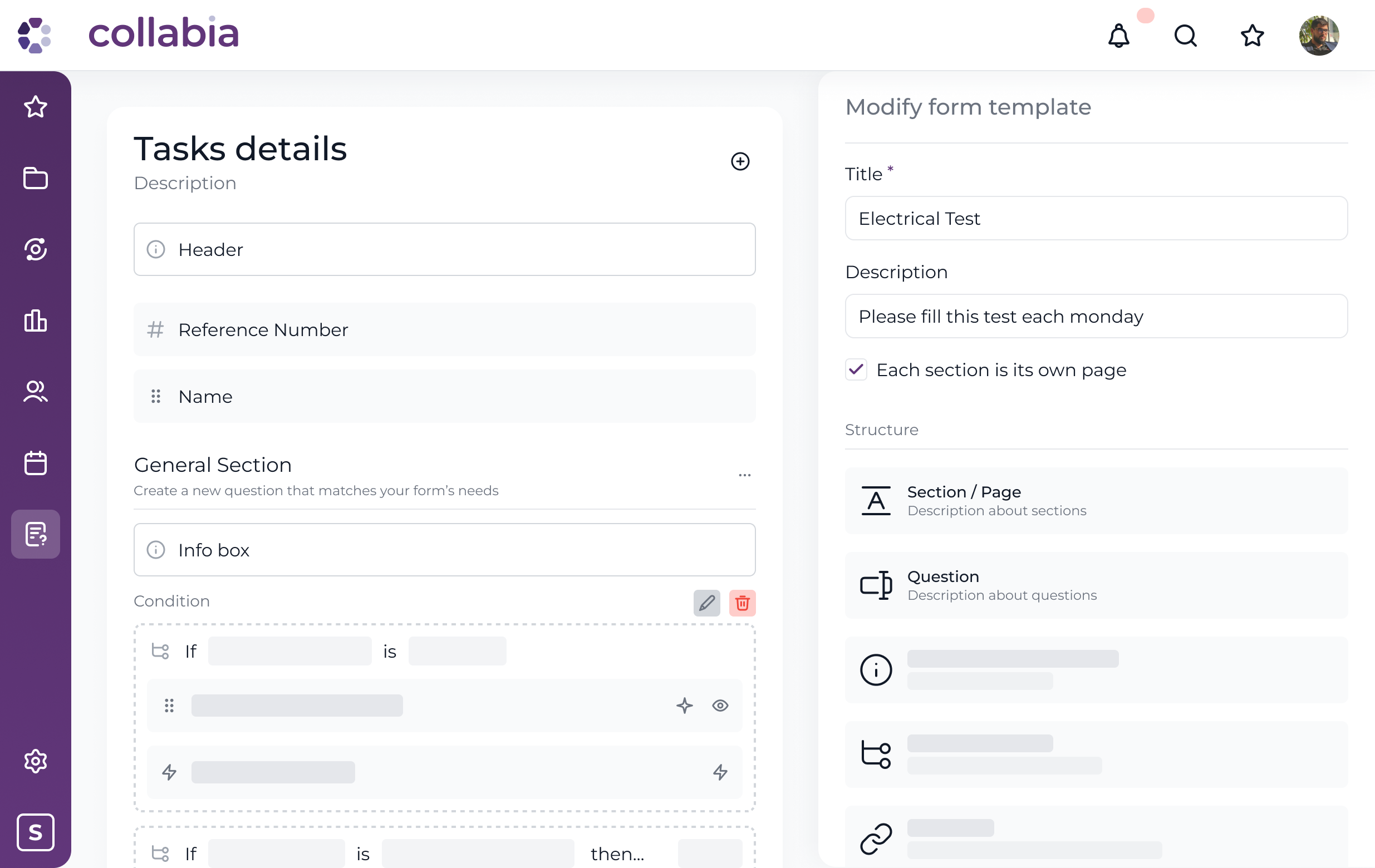1375x868 pixels.
Task: Open the notifications bell
Action: pos(1118,36)
